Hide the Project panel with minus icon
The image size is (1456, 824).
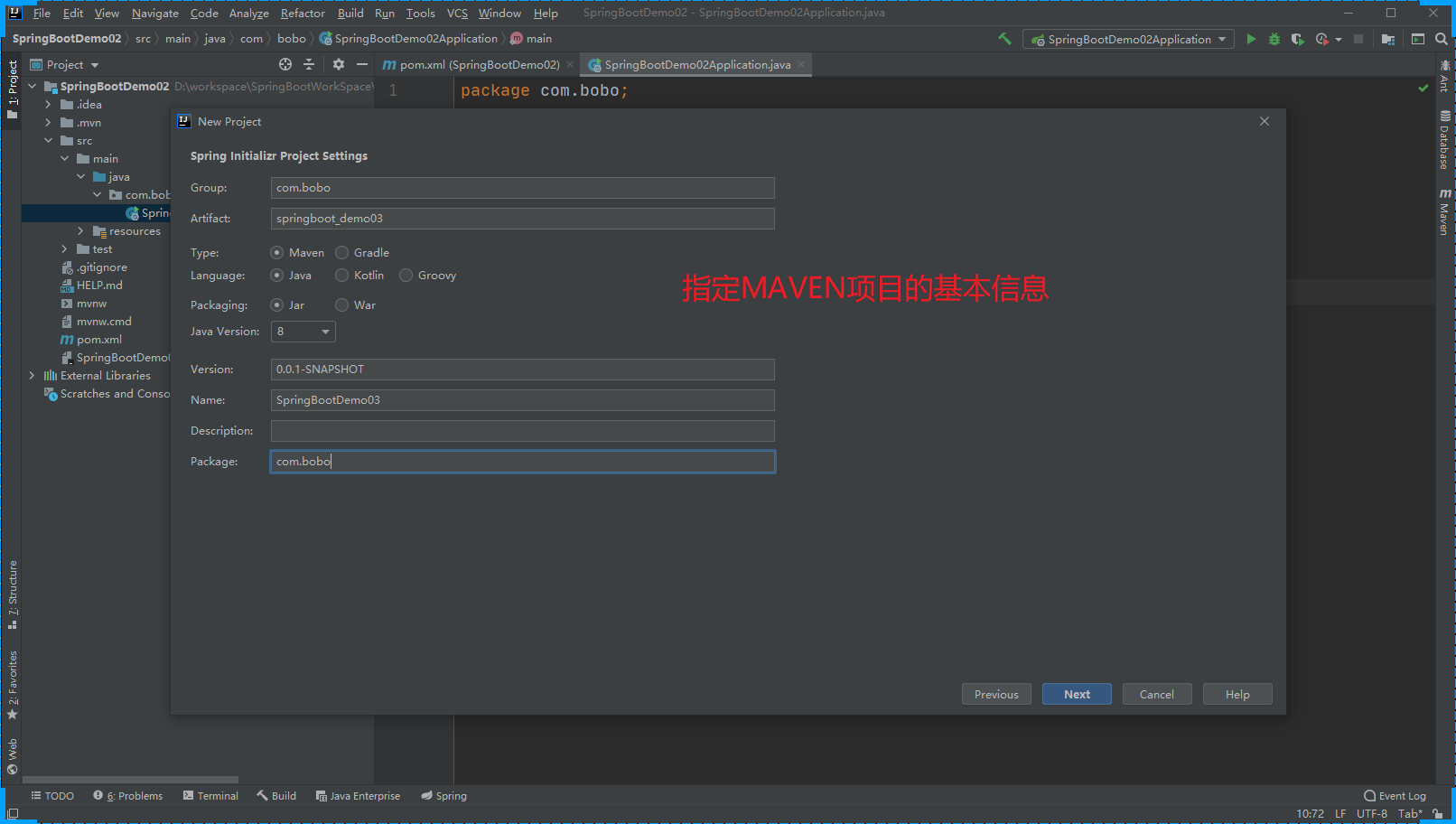(x=362, y=64)
